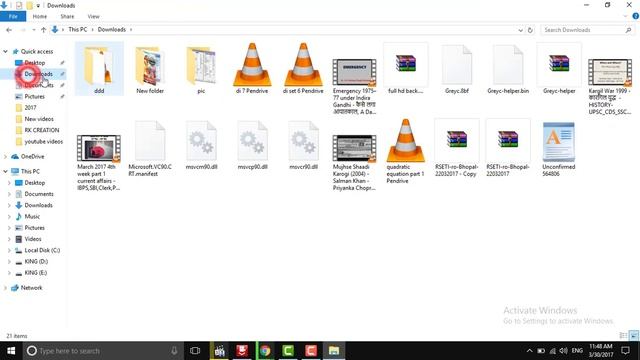Viewport: 640px width, 360px height.
Task: Open the Action Center notifications icon
Action: [x=626, y=351]
